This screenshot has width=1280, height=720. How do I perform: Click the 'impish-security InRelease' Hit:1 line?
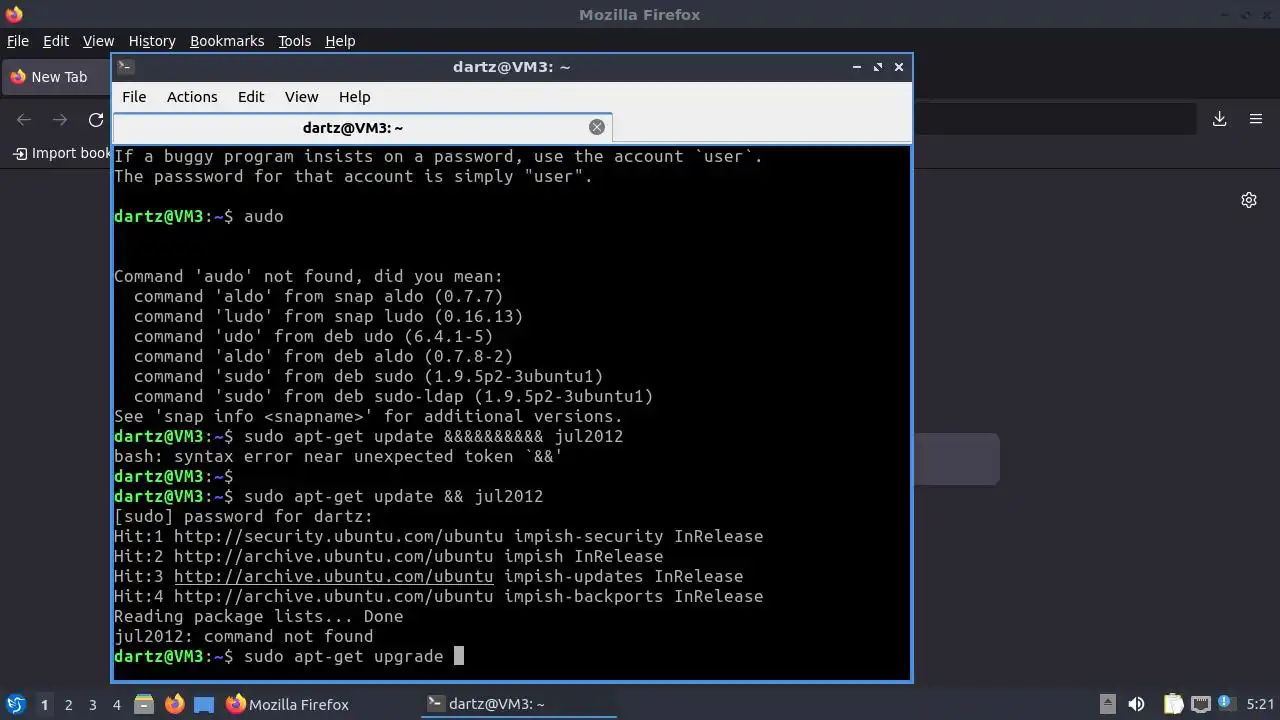tap(438, 536)
